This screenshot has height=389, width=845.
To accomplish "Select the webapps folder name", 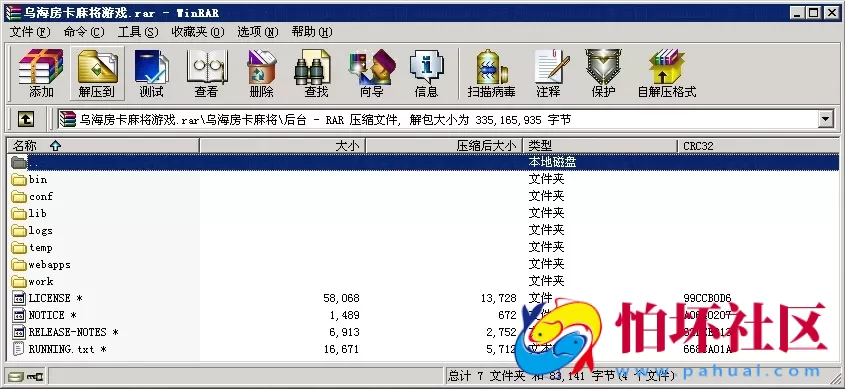I will pos(50,265).
